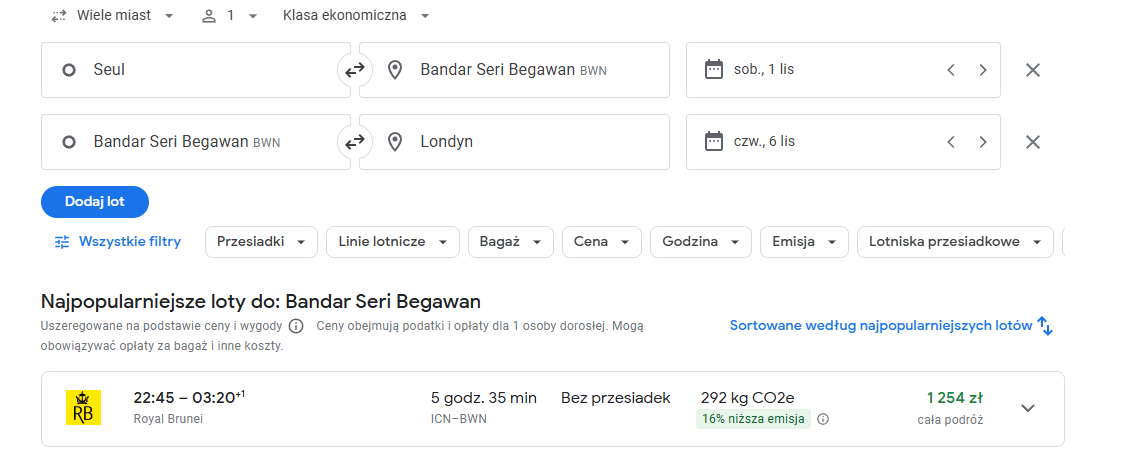Show info about ranking by price and convenience

(x=295, y=326)
